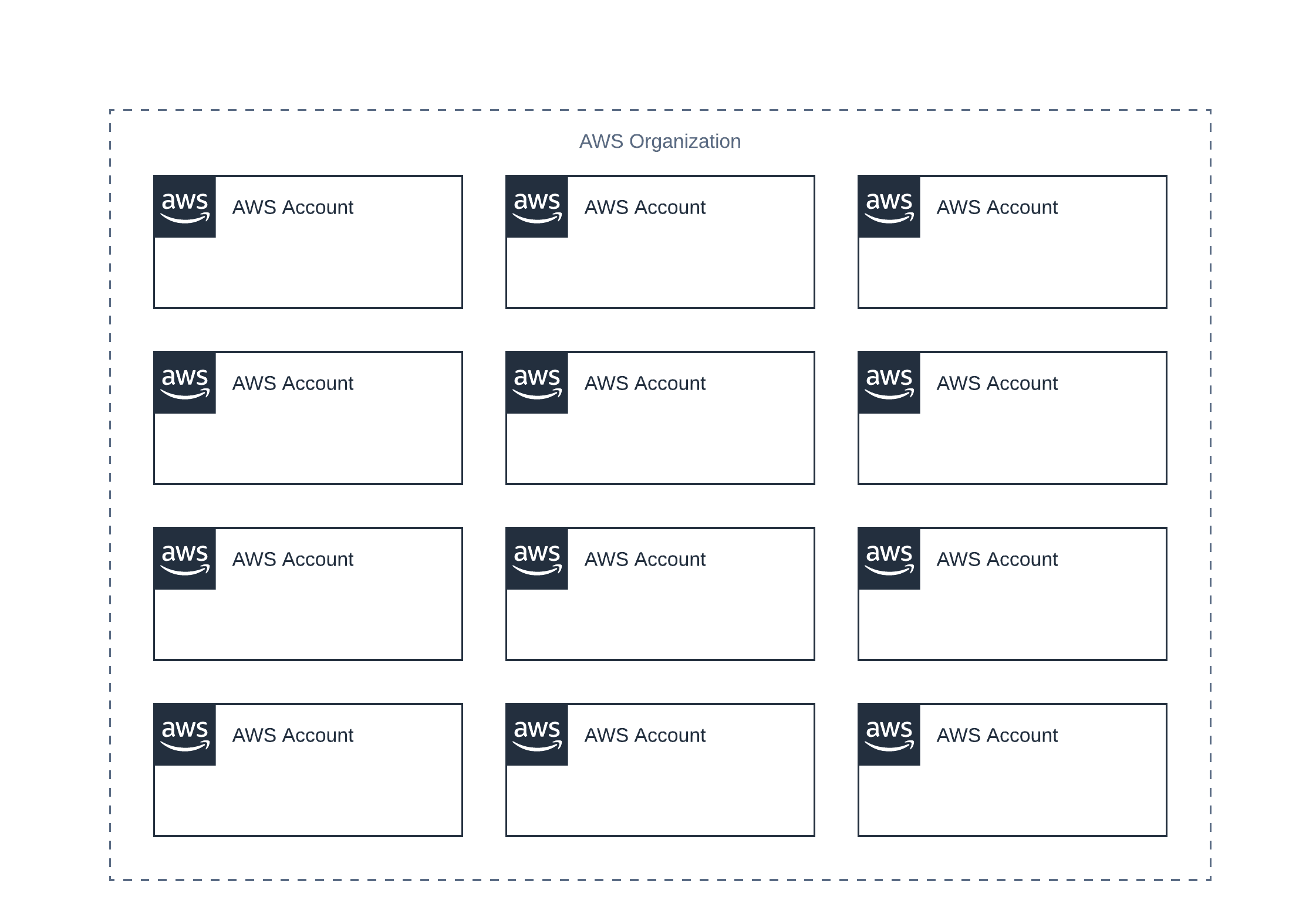Select AWS Account label in third-row right box

[997, 559]
